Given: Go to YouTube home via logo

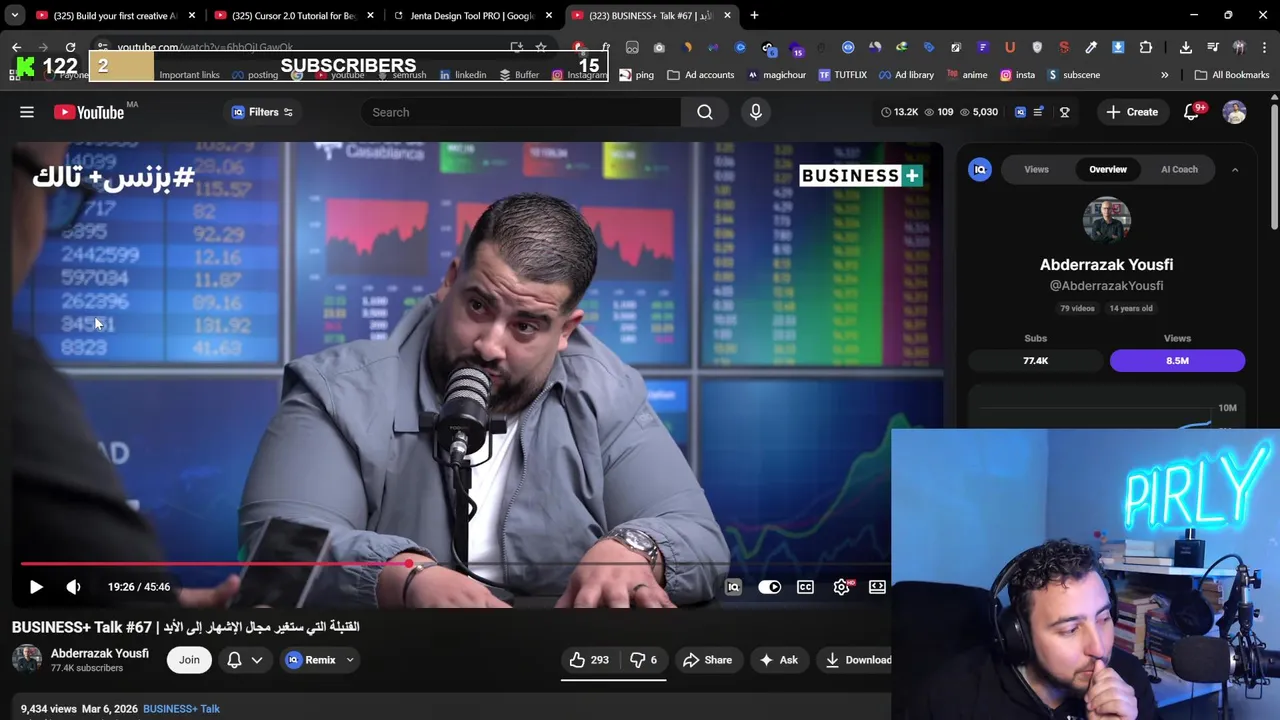Looking at the screenshot, I should 89,112.
